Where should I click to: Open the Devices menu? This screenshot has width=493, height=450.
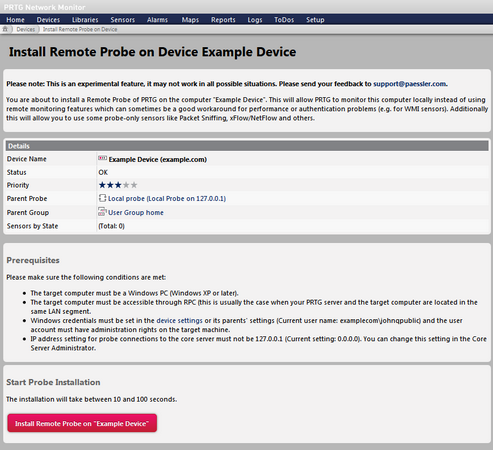coord(48,20)
